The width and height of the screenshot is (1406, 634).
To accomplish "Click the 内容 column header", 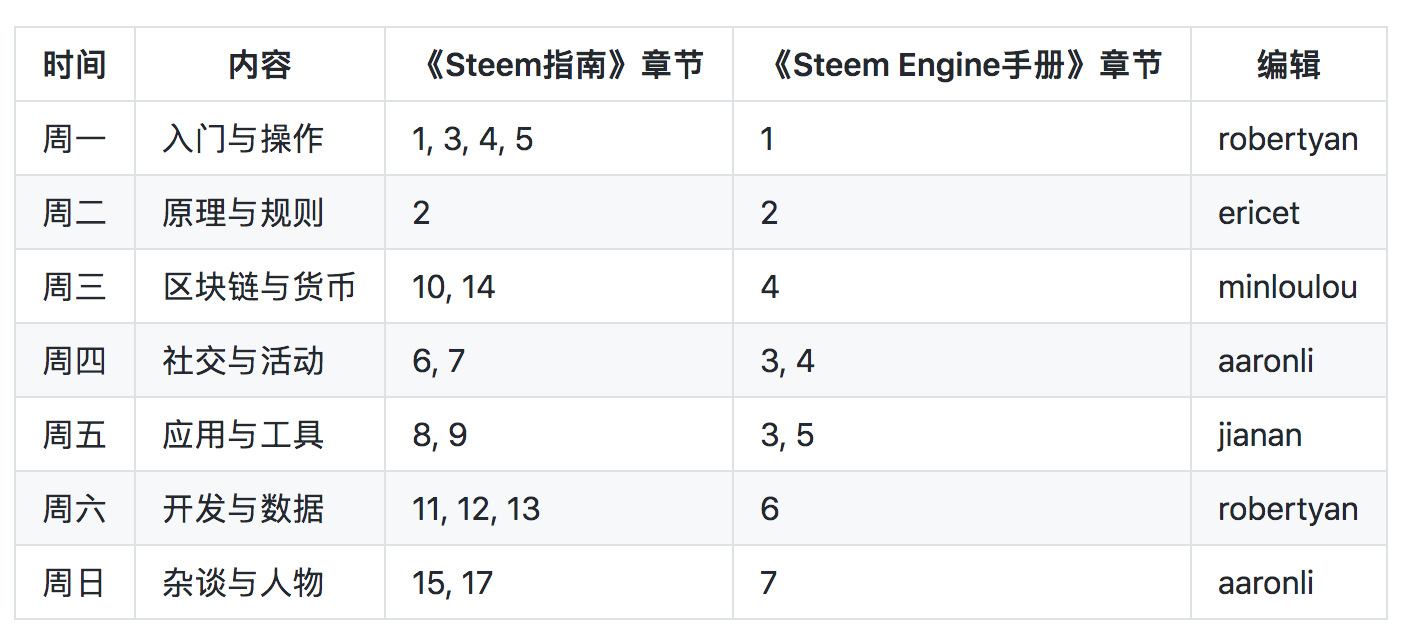I will point(259,66).
